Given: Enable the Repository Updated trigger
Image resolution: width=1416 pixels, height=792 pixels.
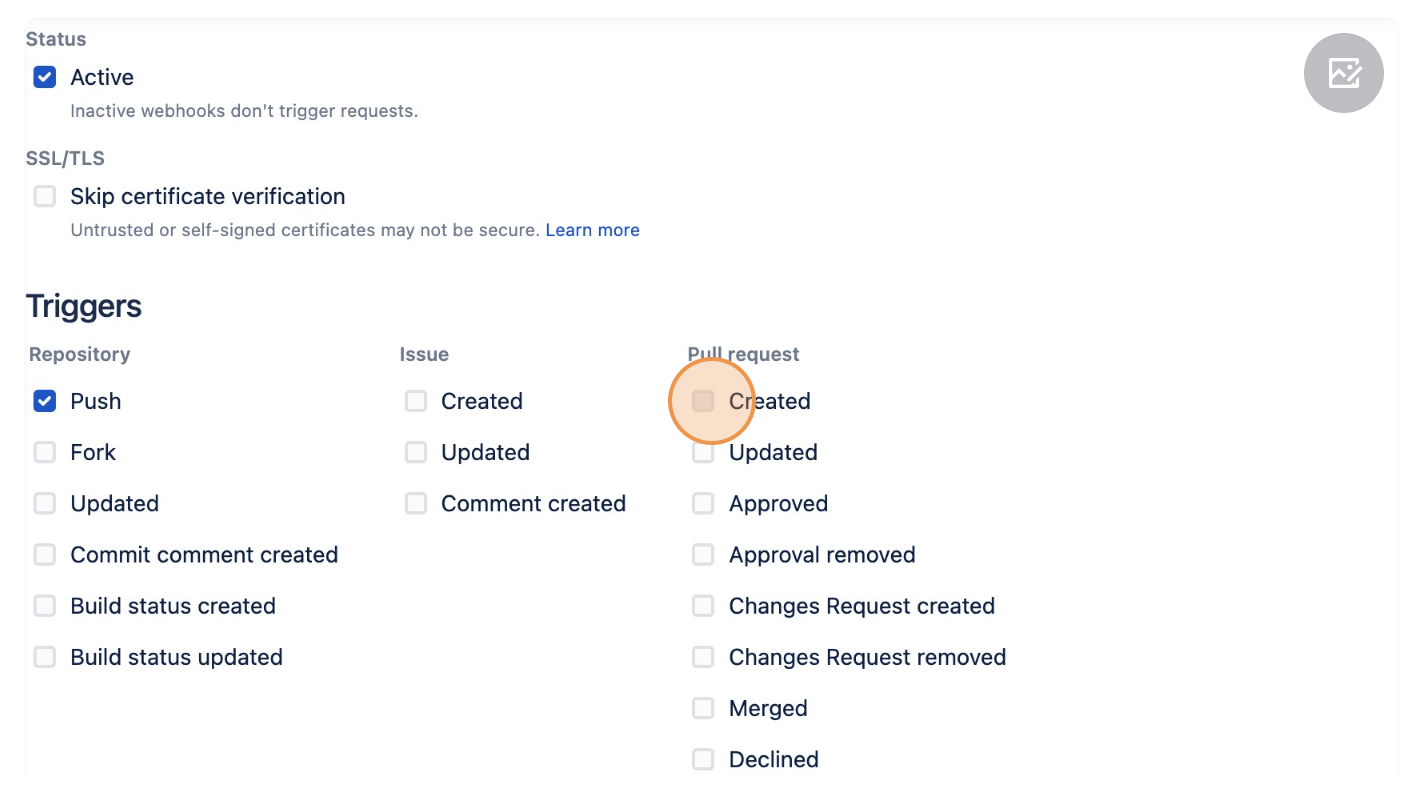Looking at the screenshot, I should tap(45, 503).
